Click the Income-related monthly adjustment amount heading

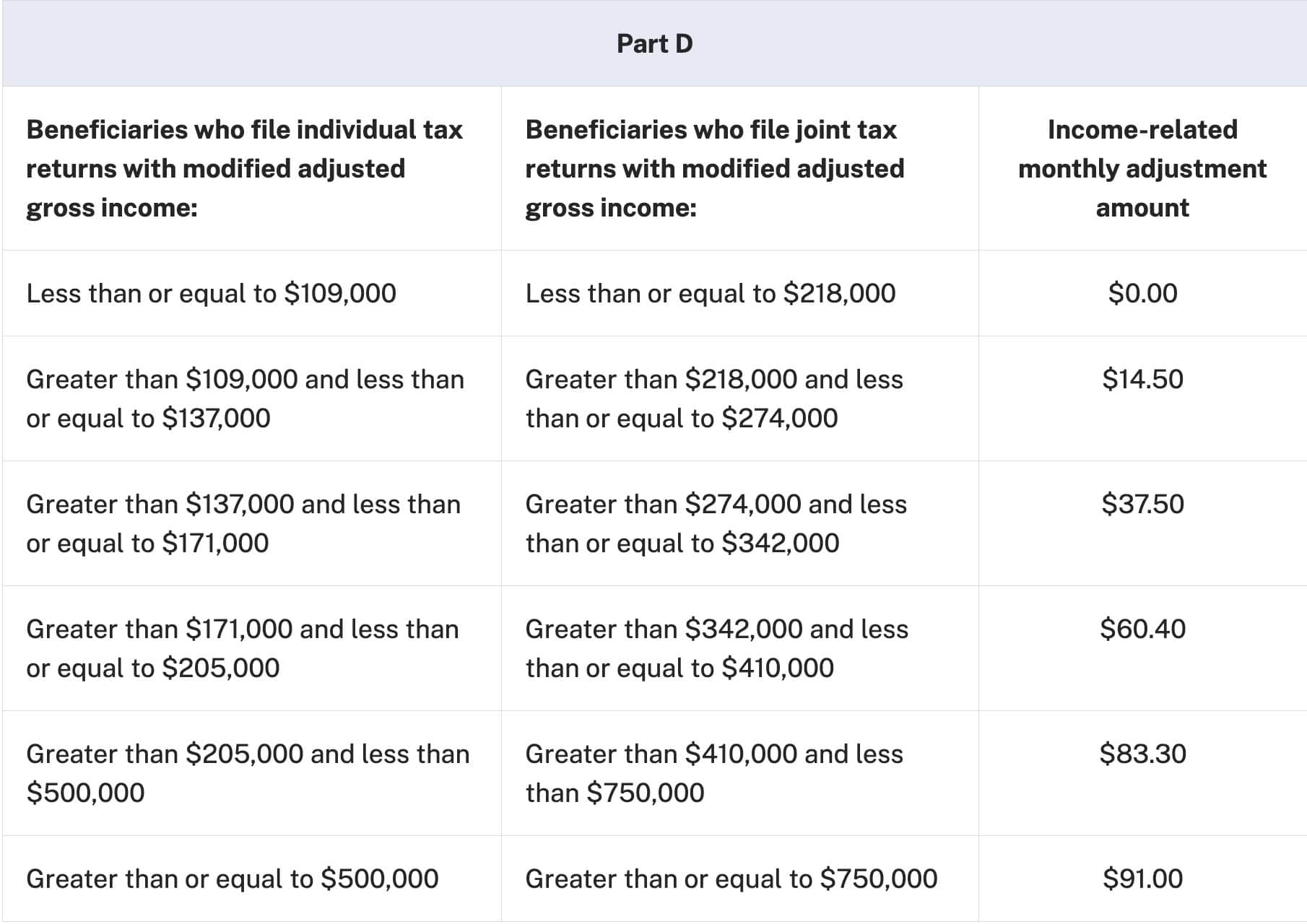(1142, 168)
